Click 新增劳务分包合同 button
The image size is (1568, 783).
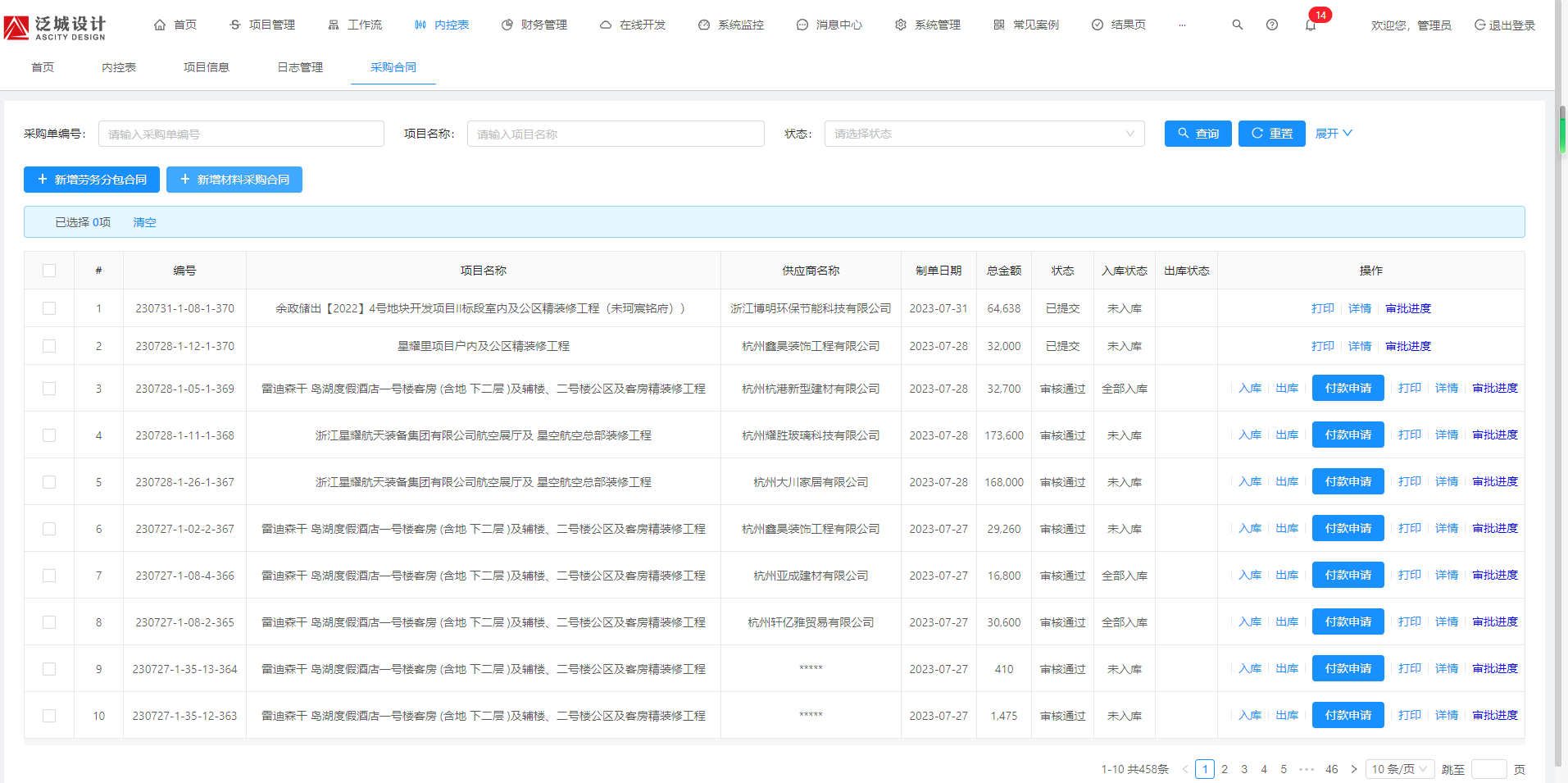tap(92, 180)
